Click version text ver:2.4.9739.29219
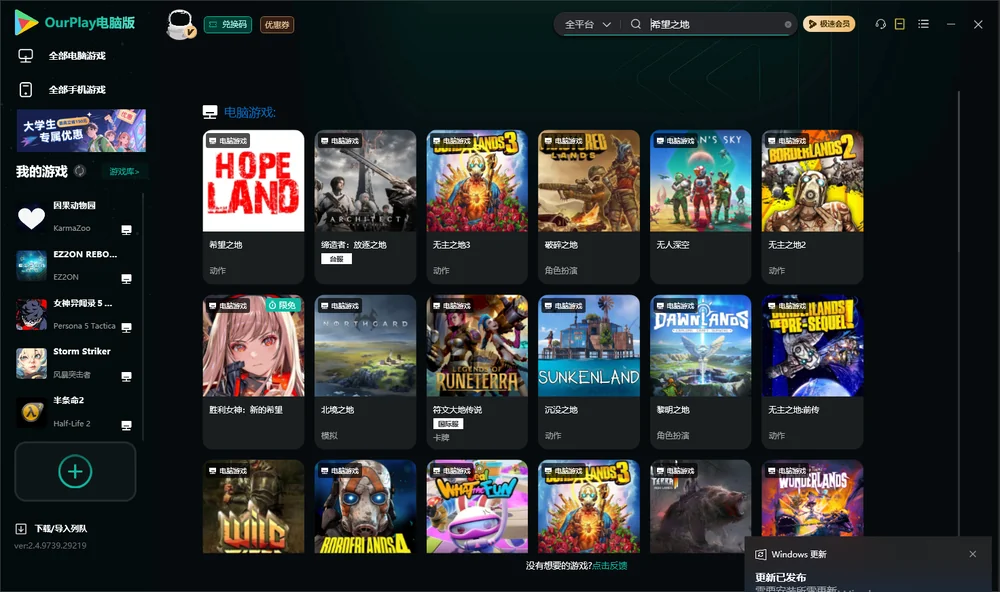Screen dimensions: 1000x592 pos(50,546)
